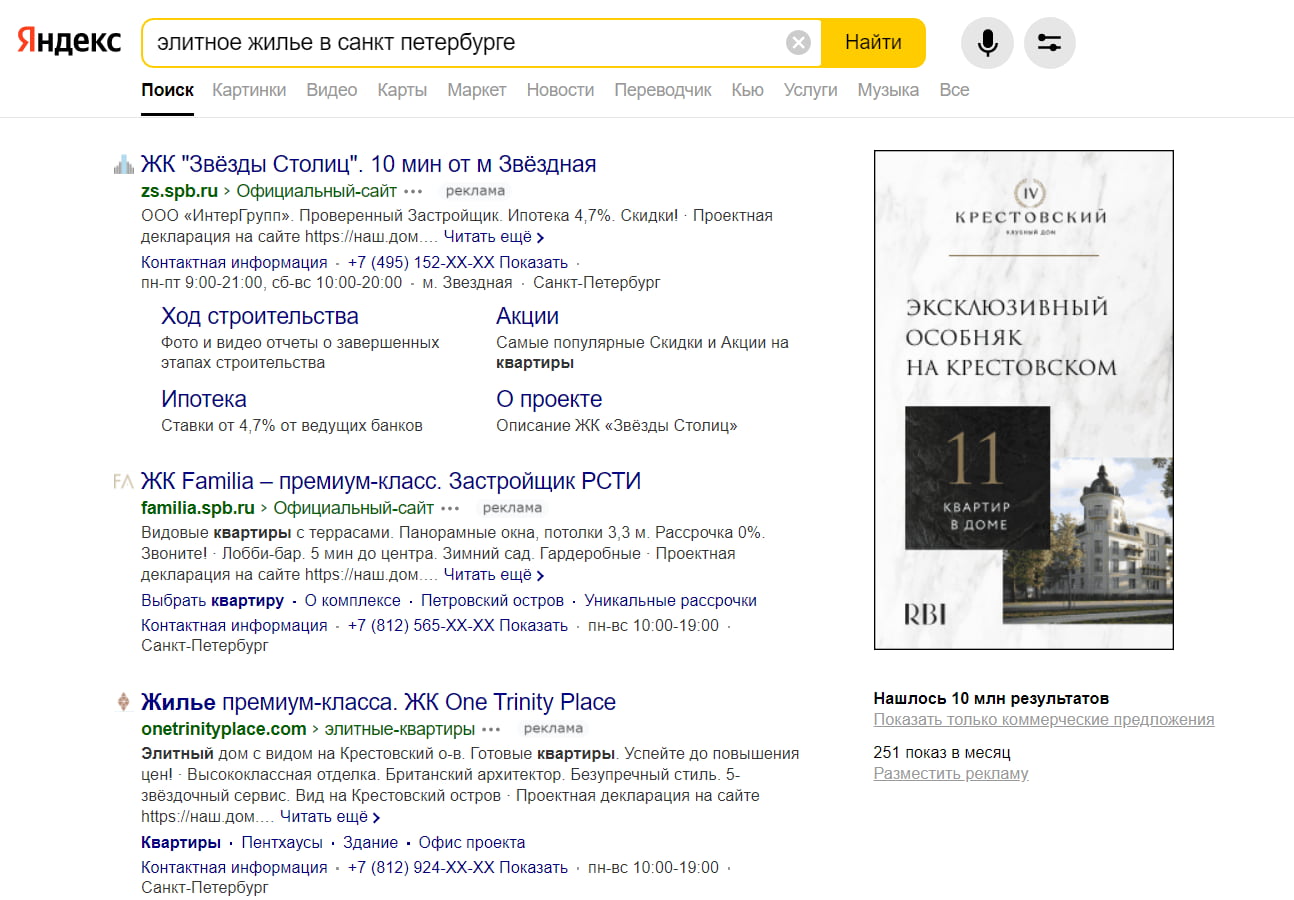This screenshot has height=900, width=1294.
Task: Switch to the Картинки tab
Action: [249, 90]
